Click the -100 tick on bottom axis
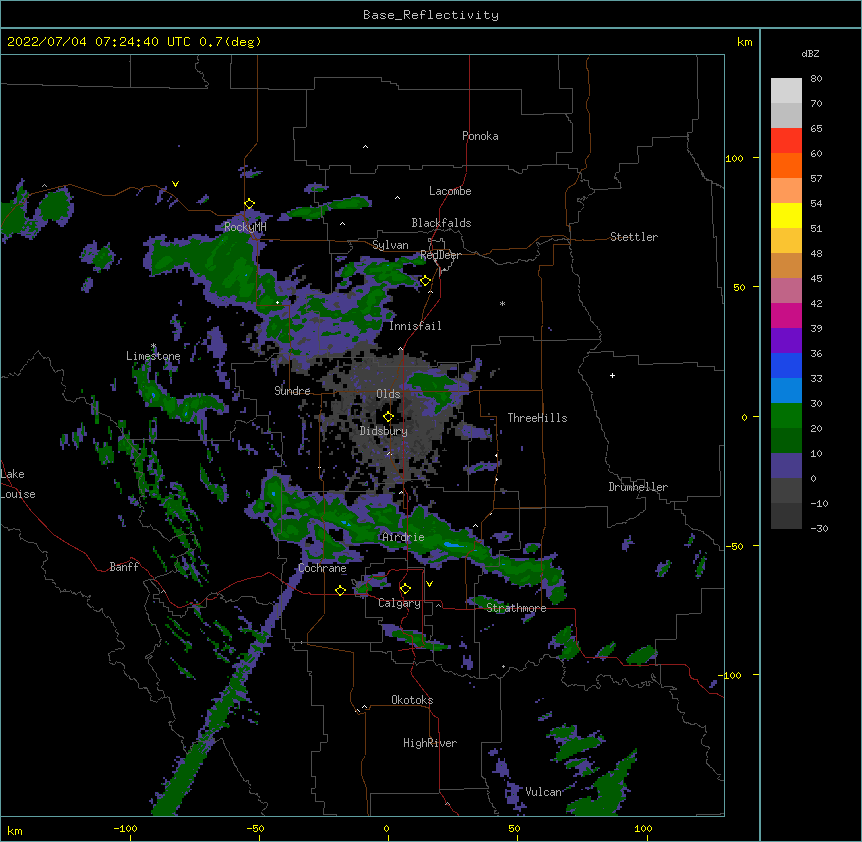 point(126,828)
